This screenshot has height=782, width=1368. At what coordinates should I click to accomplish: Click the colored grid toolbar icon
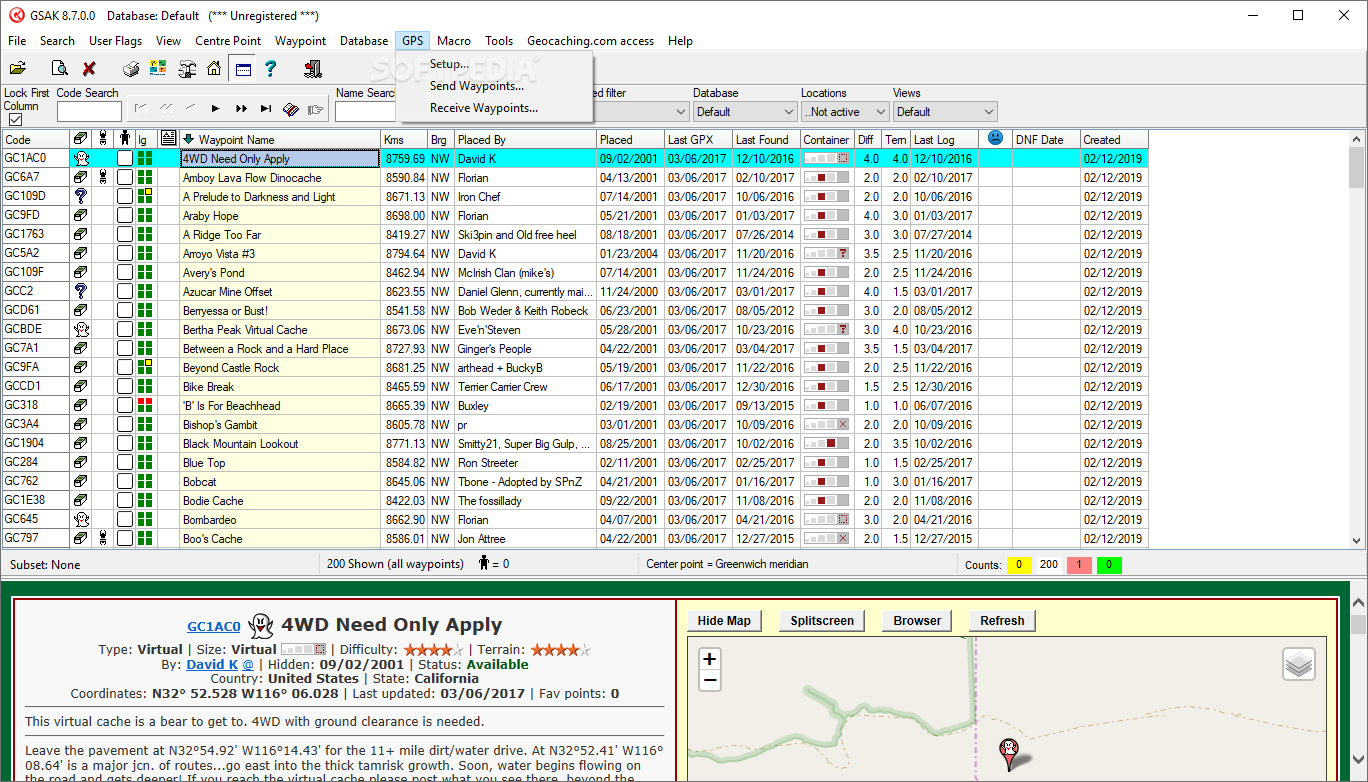click(x=158, y=69)
